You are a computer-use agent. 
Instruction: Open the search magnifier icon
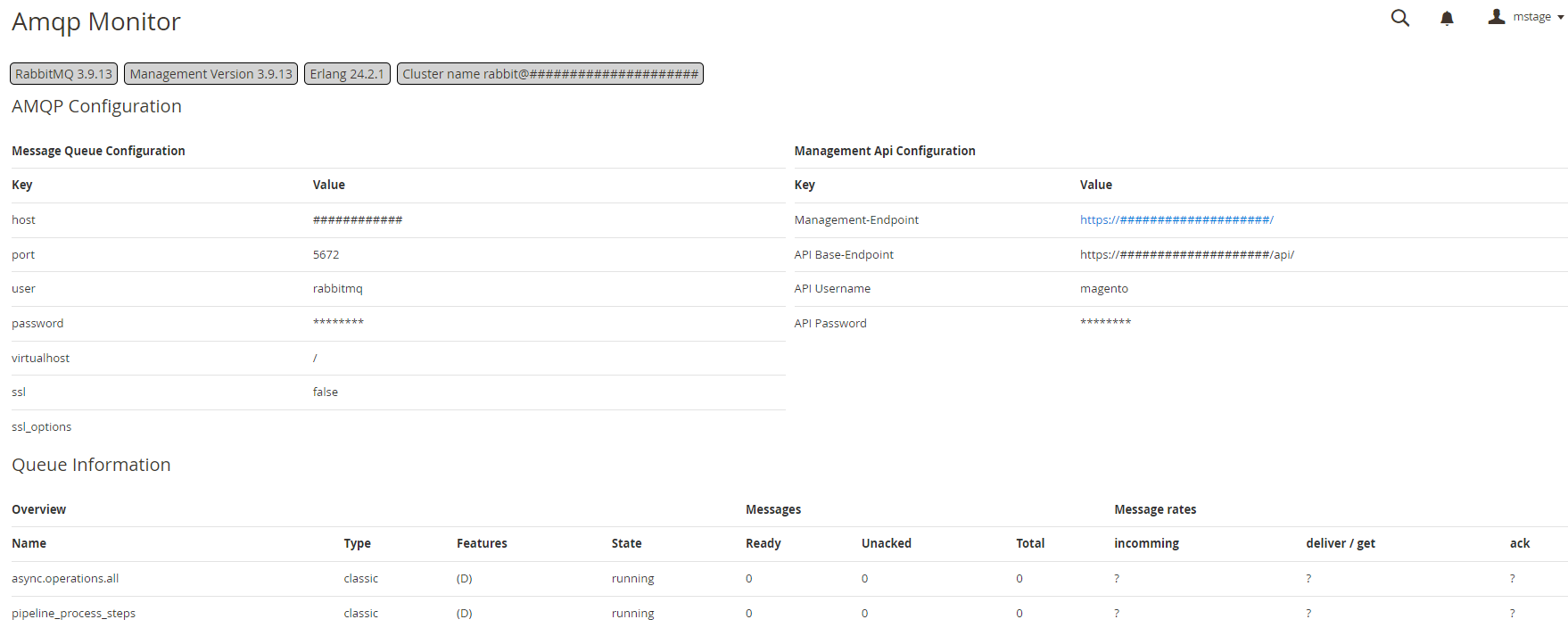1399,18
